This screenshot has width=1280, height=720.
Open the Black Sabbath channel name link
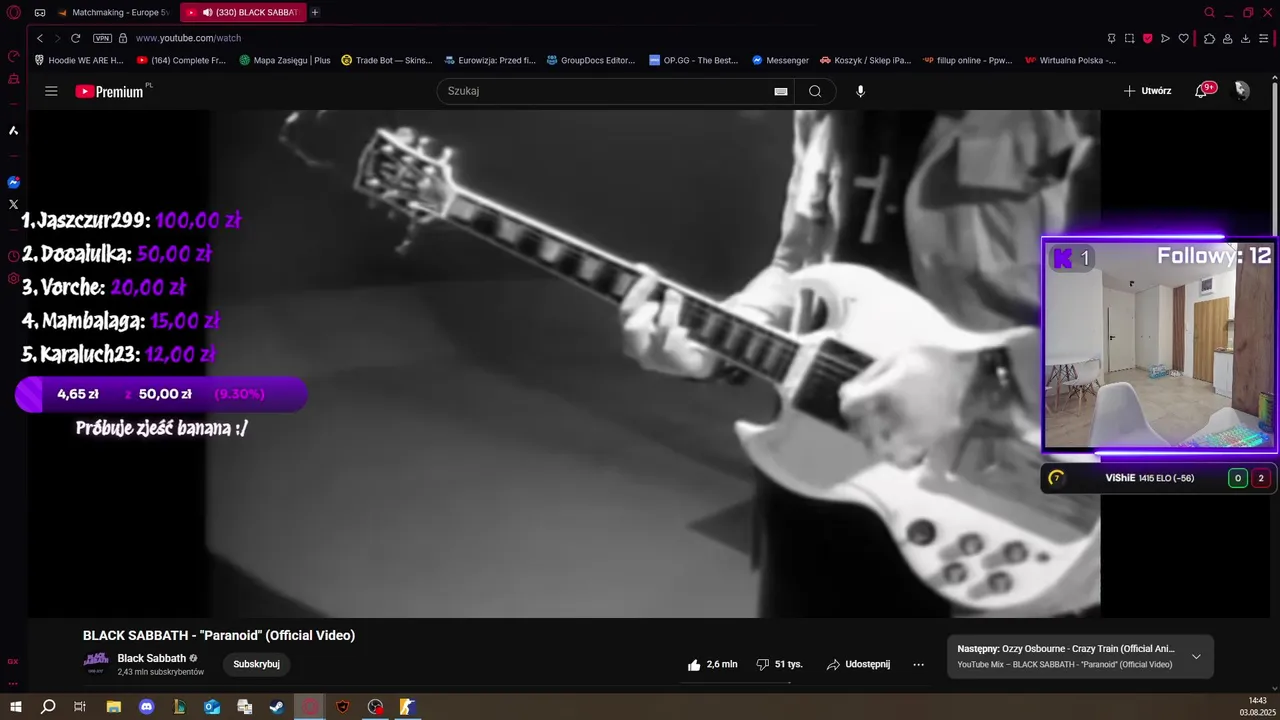[x=152, y=658]
